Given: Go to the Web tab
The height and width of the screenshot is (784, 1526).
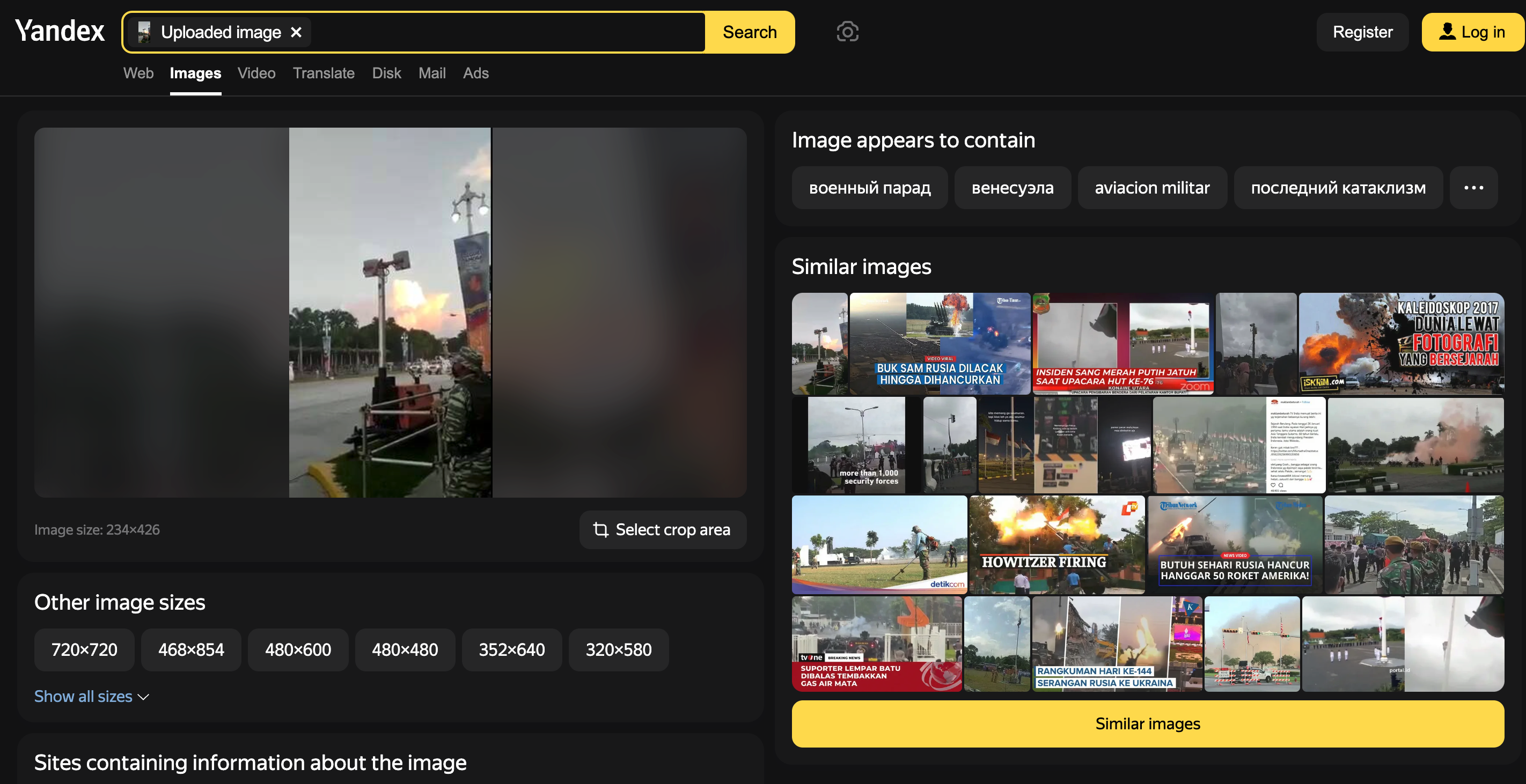Looking at the screenshot, I should (x=138, y=73).
